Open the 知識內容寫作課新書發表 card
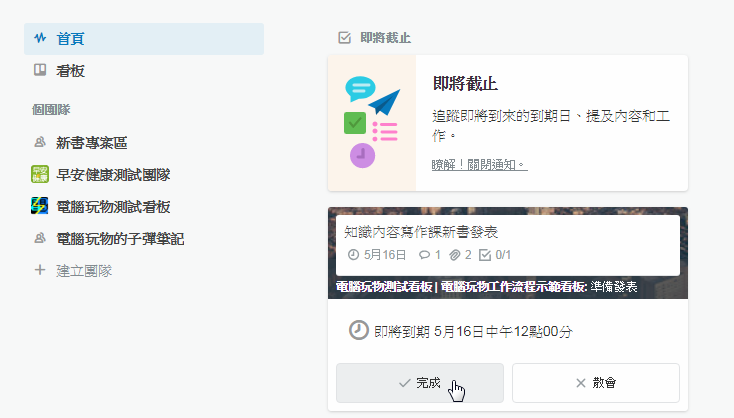 [x=508, y=245]
